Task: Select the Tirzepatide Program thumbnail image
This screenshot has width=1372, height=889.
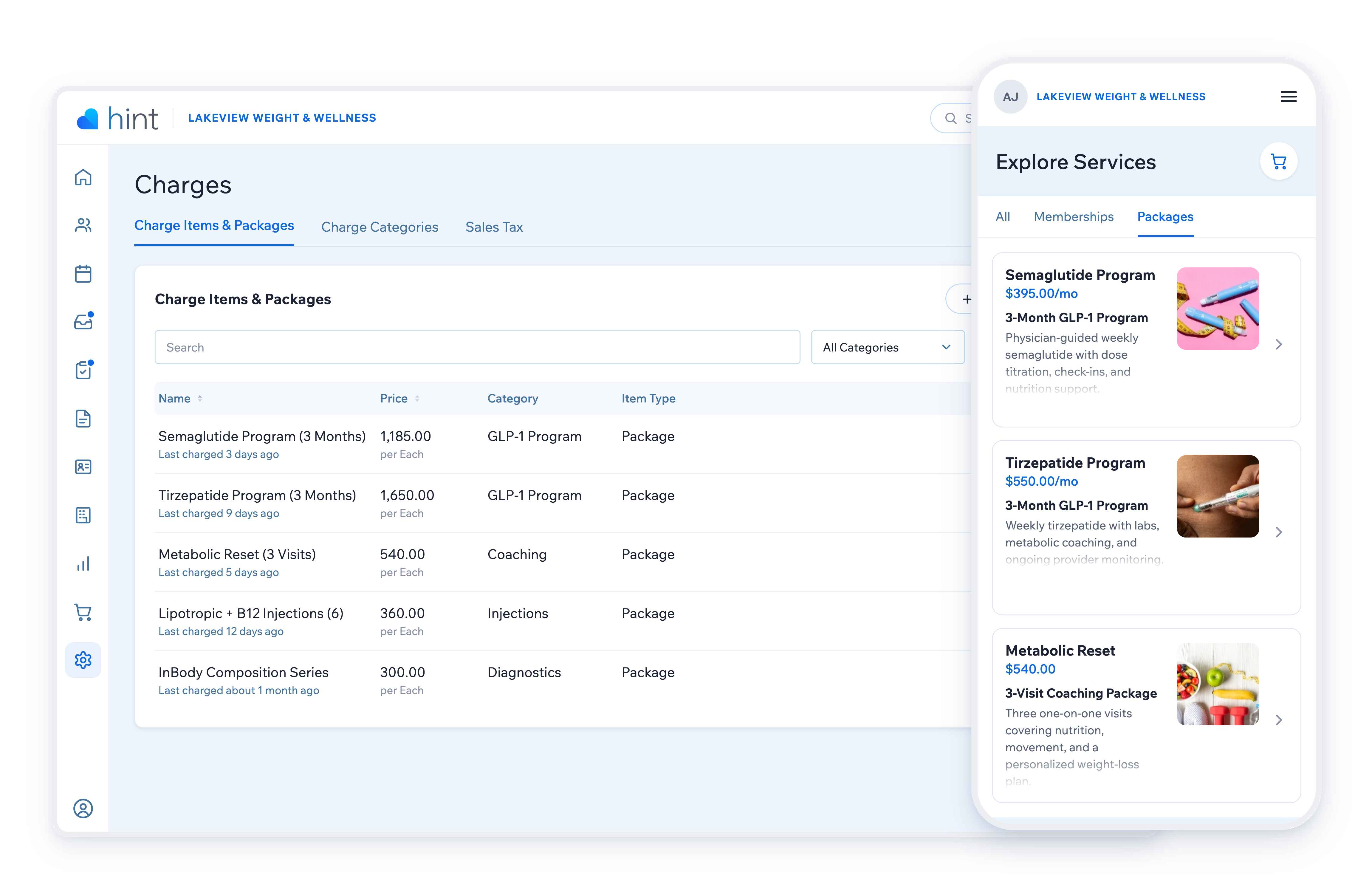Action: pos(1218,496)
